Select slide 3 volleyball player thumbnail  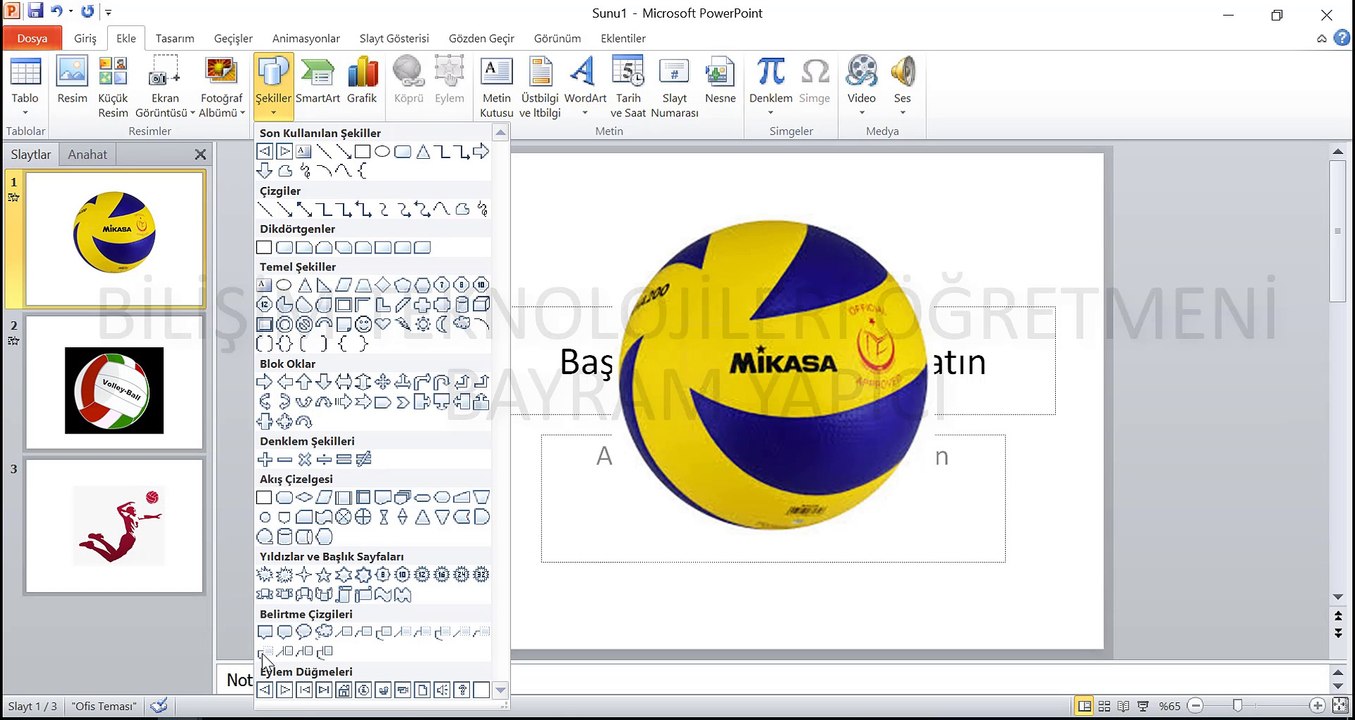[114, 526]
